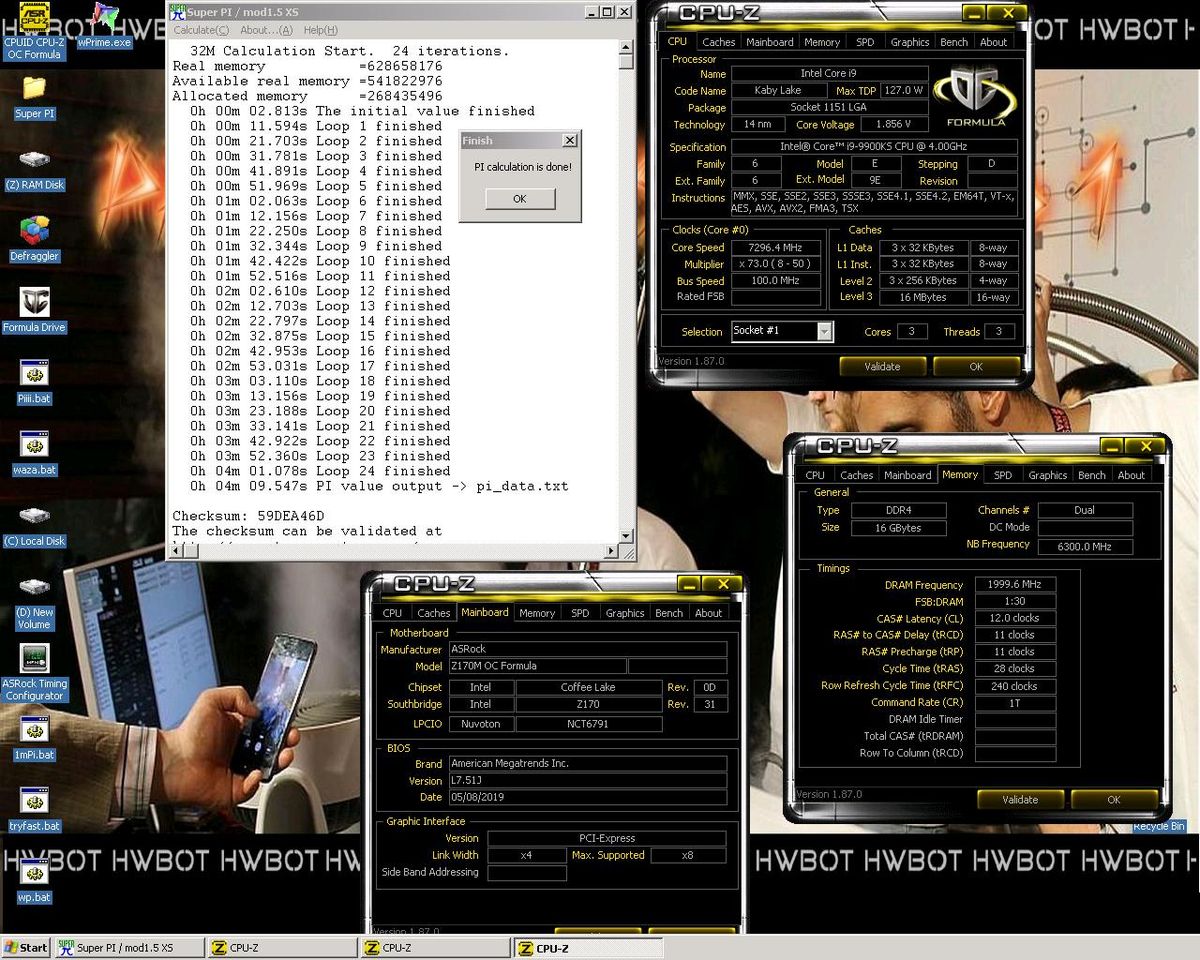Screen dimensions: 1200x960
Task: Open About tab in Mainboard CPU-Z window
Action: pos(708,613)
